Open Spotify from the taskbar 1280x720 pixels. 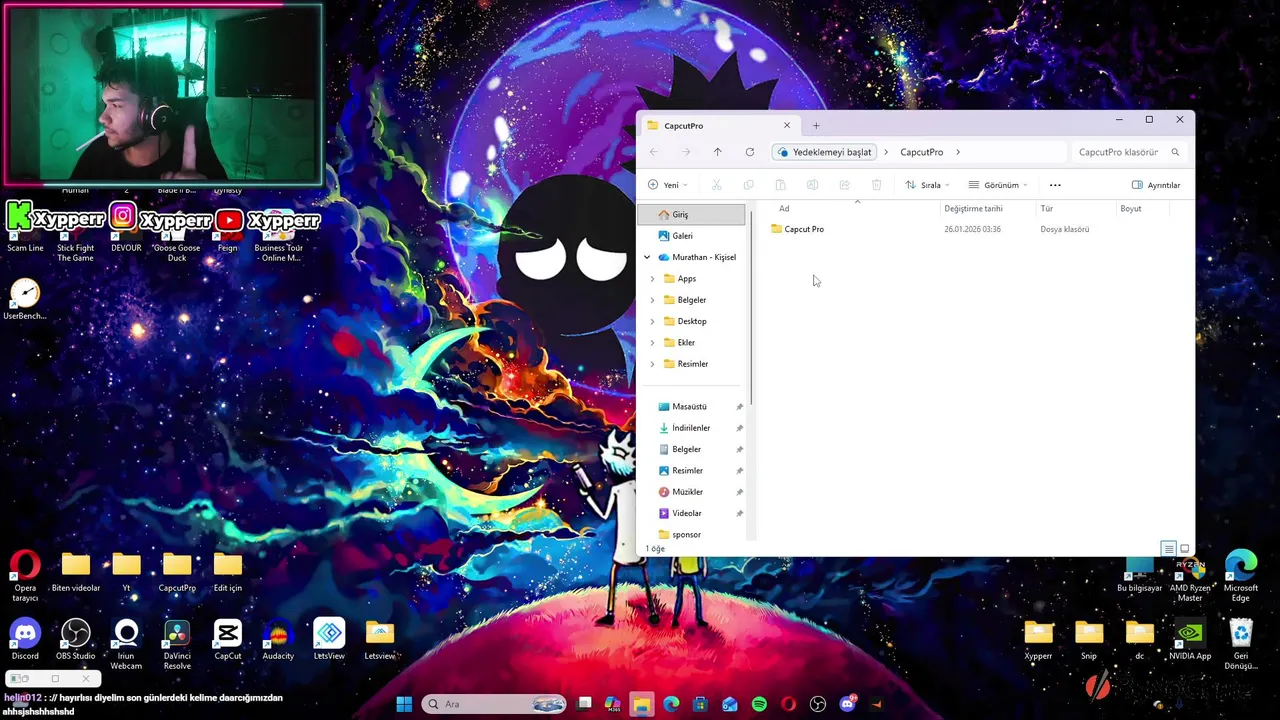[759, 704]
